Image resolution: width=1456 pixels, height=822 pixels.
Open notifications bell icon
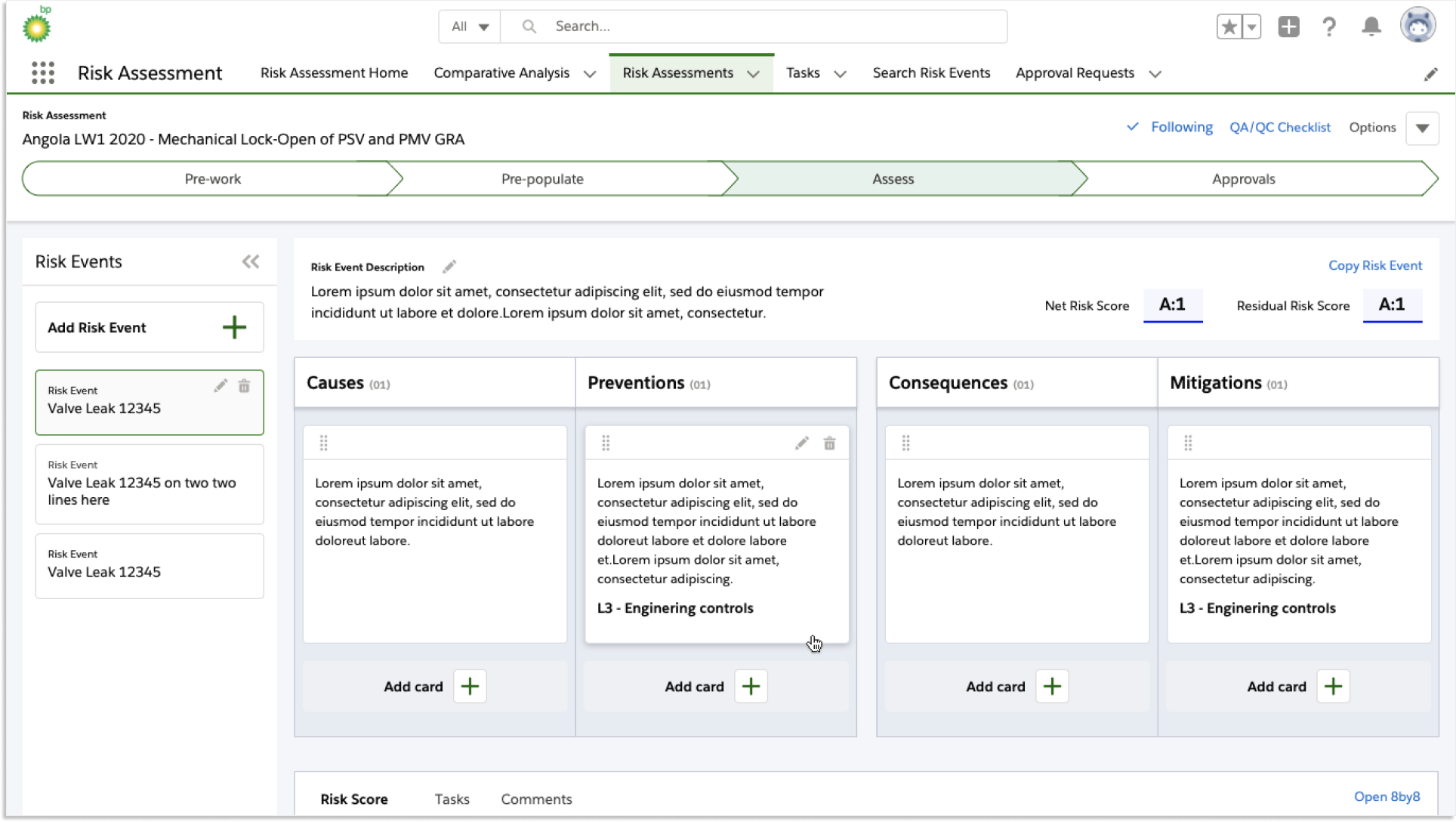(x=1371, y=27)
